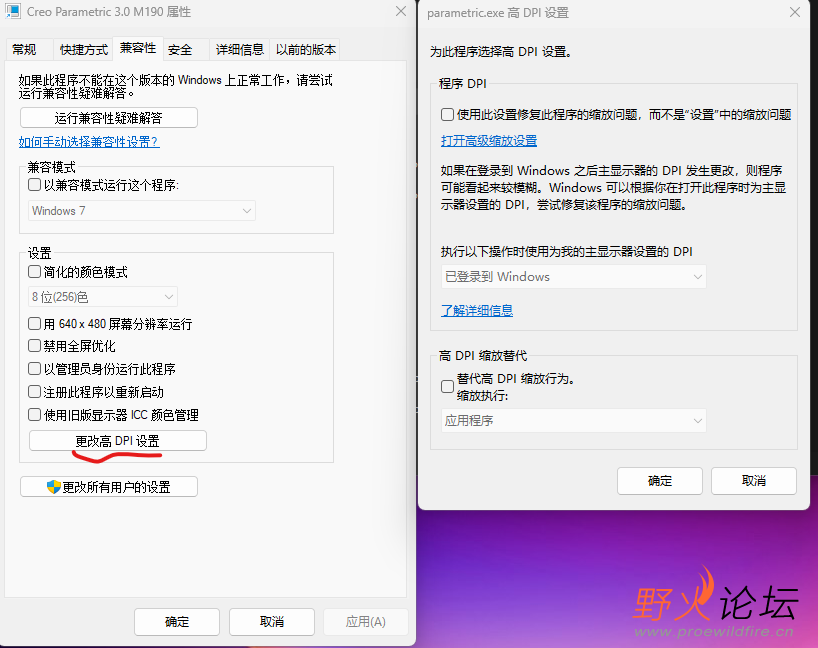
Task: Open the 以前的版本 tab
Action: pos(306,50)
